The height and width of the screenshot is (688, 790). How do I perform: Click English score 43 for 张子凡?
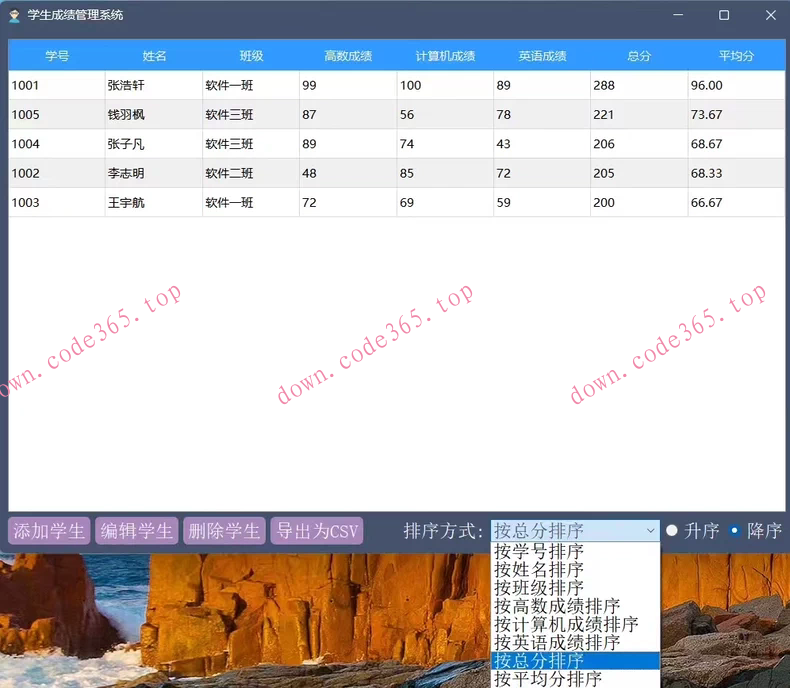click(542, 144)
